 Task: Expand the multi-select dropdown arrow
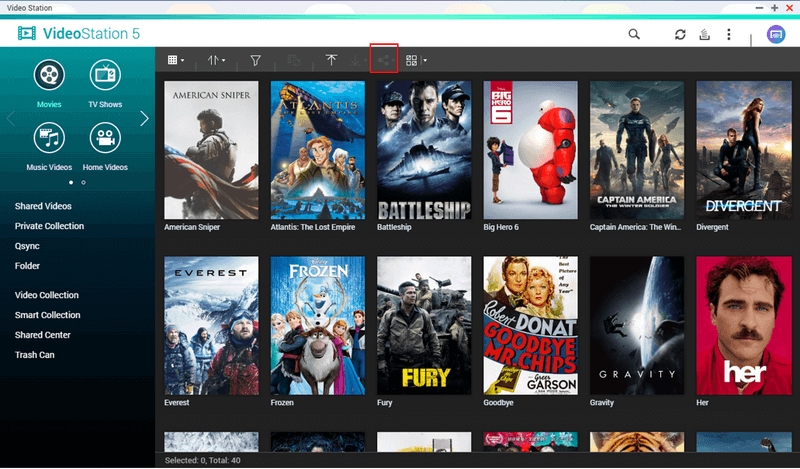[x=424, y=60]
